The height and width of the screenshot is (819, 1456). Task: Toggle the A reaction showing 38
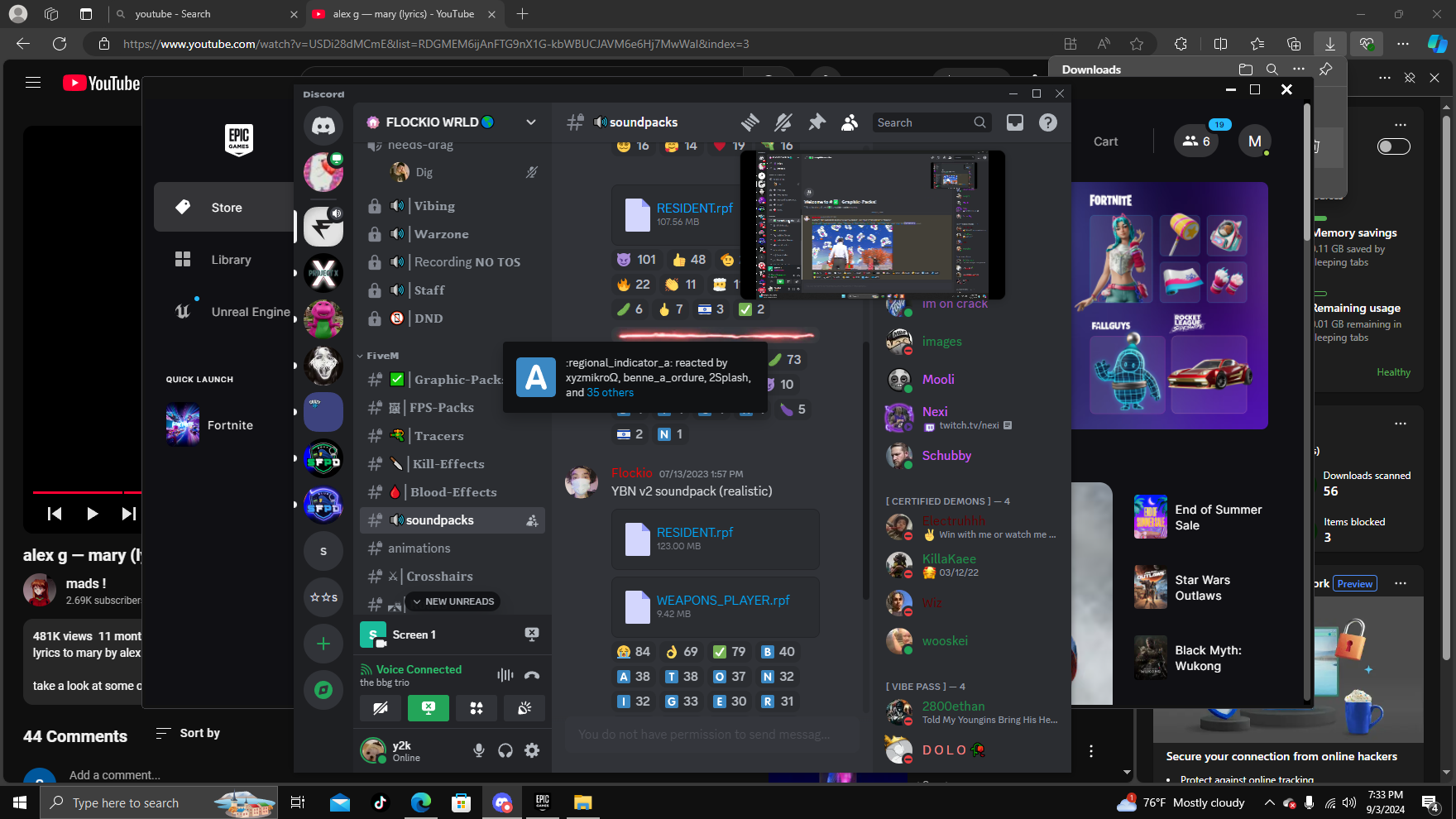click(x=635, y=677)
